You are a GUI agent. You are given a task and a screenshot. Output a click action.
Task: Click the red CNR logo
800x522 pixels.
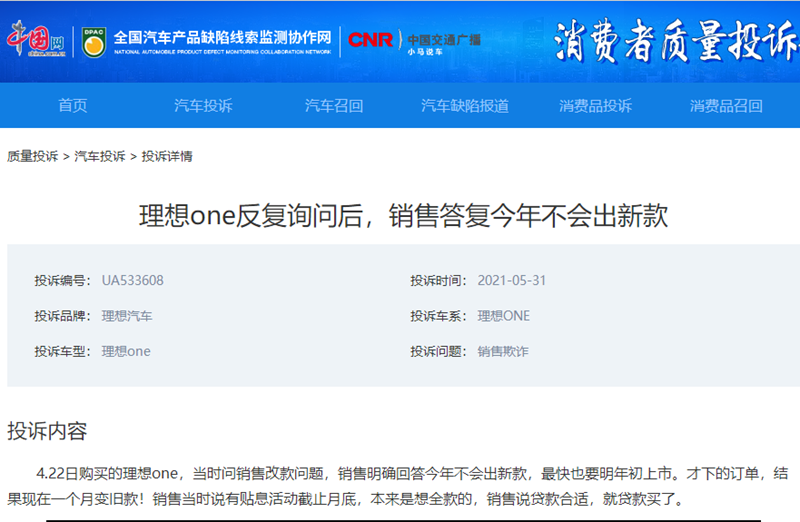point(370,40)
